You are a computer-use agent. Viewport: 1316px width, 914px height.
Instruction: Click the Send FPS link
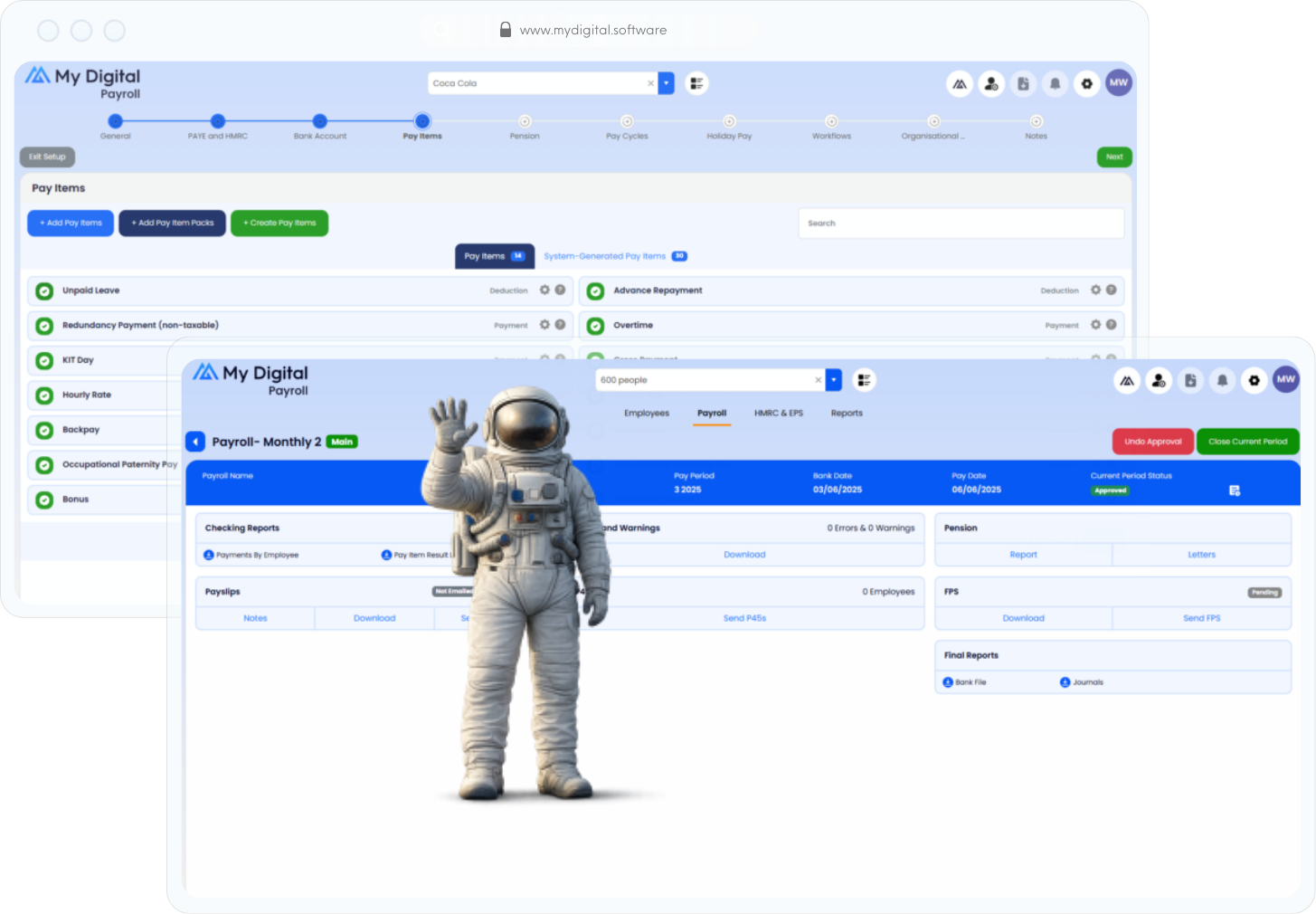click(1201, 618)
